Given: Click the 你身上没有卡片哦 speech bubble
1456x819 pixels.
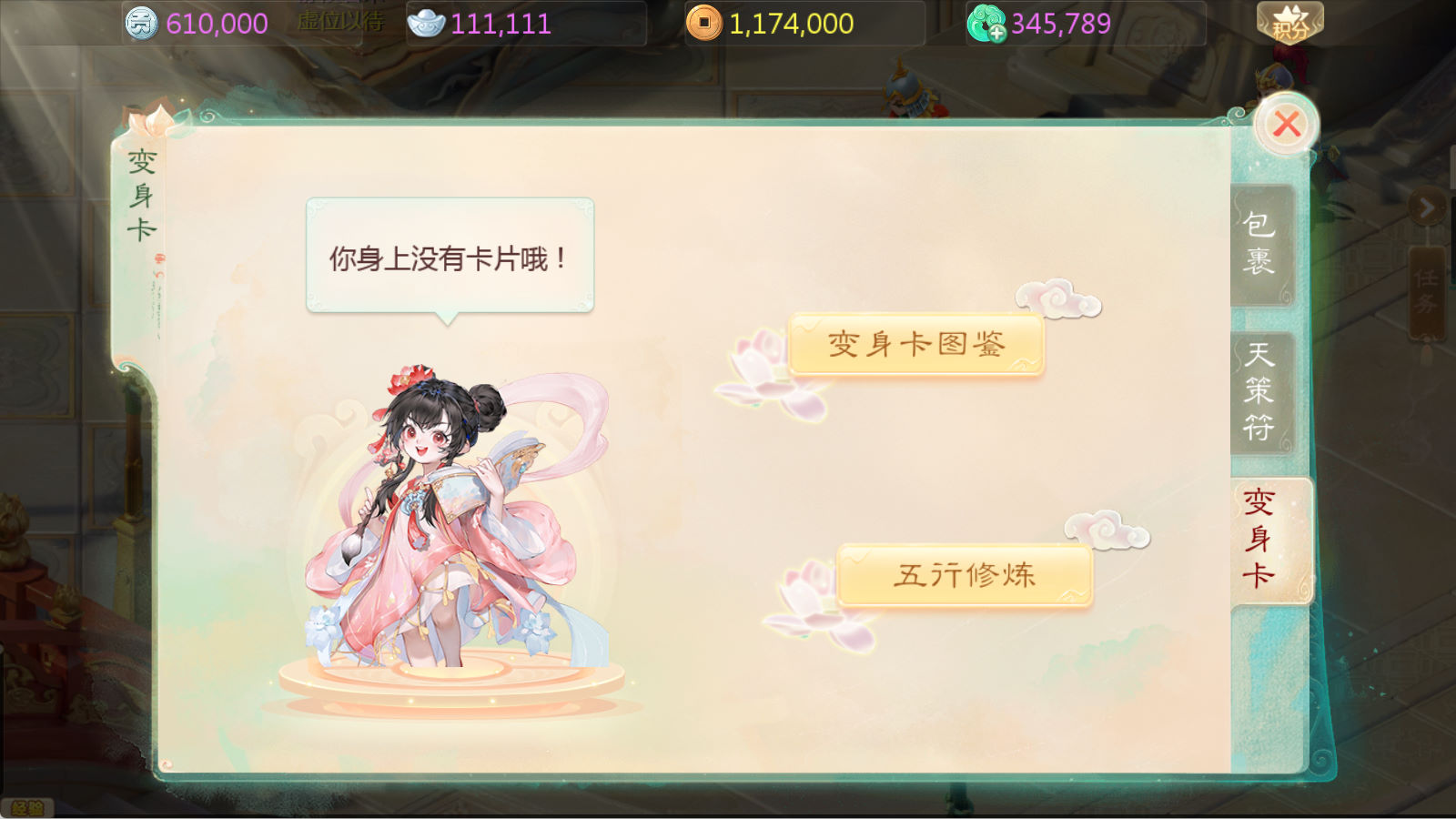Looking at the screenshot, I should (x=450, y=257).
